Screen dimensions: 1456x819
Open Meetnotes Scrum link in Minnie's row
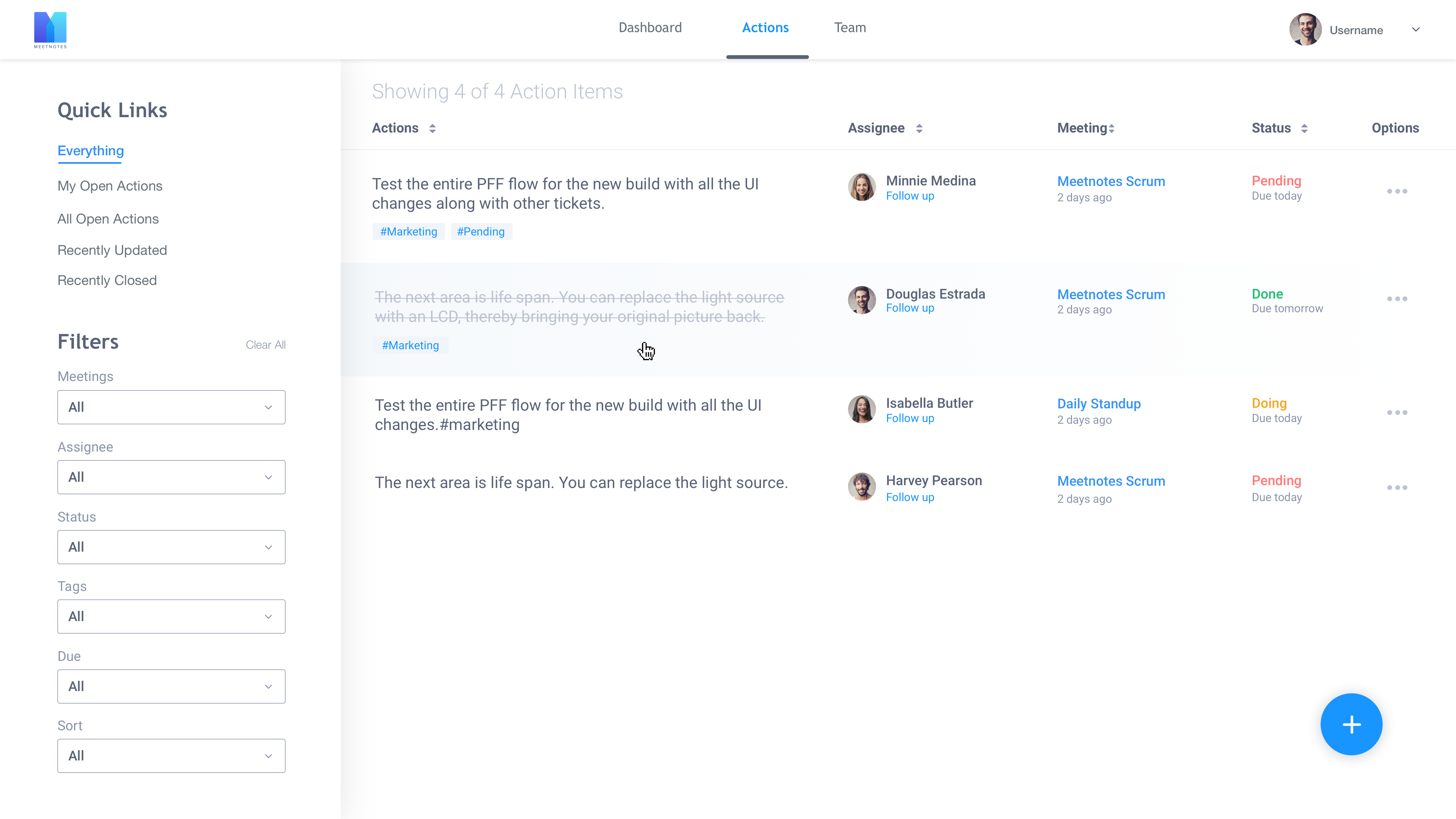[x=1111, y=181]
